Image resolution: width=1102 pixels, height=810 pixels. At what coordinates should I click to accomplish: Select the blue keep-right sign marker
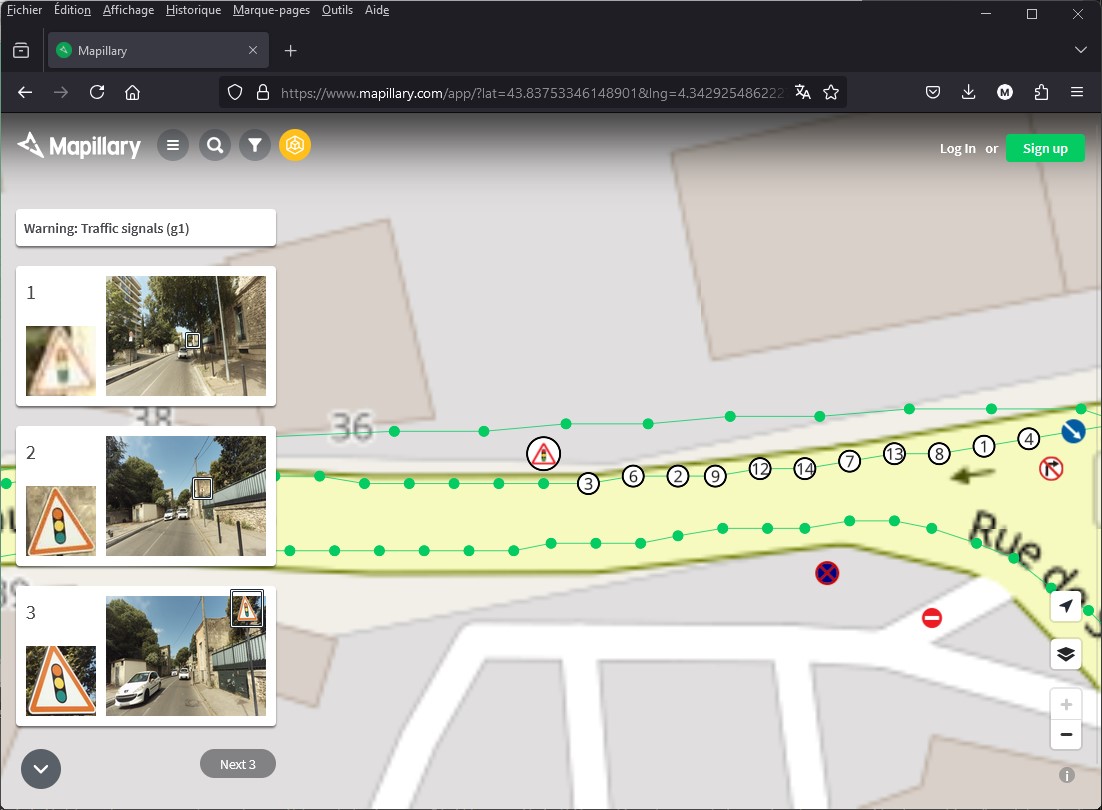coord(1072,431)
